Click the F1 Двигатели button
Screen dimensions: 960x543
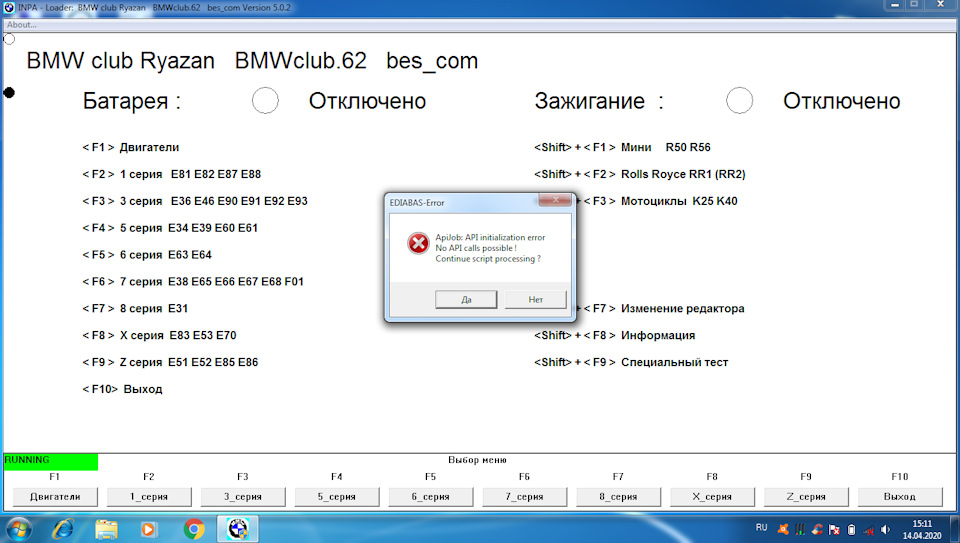click(x=54, y=496)
